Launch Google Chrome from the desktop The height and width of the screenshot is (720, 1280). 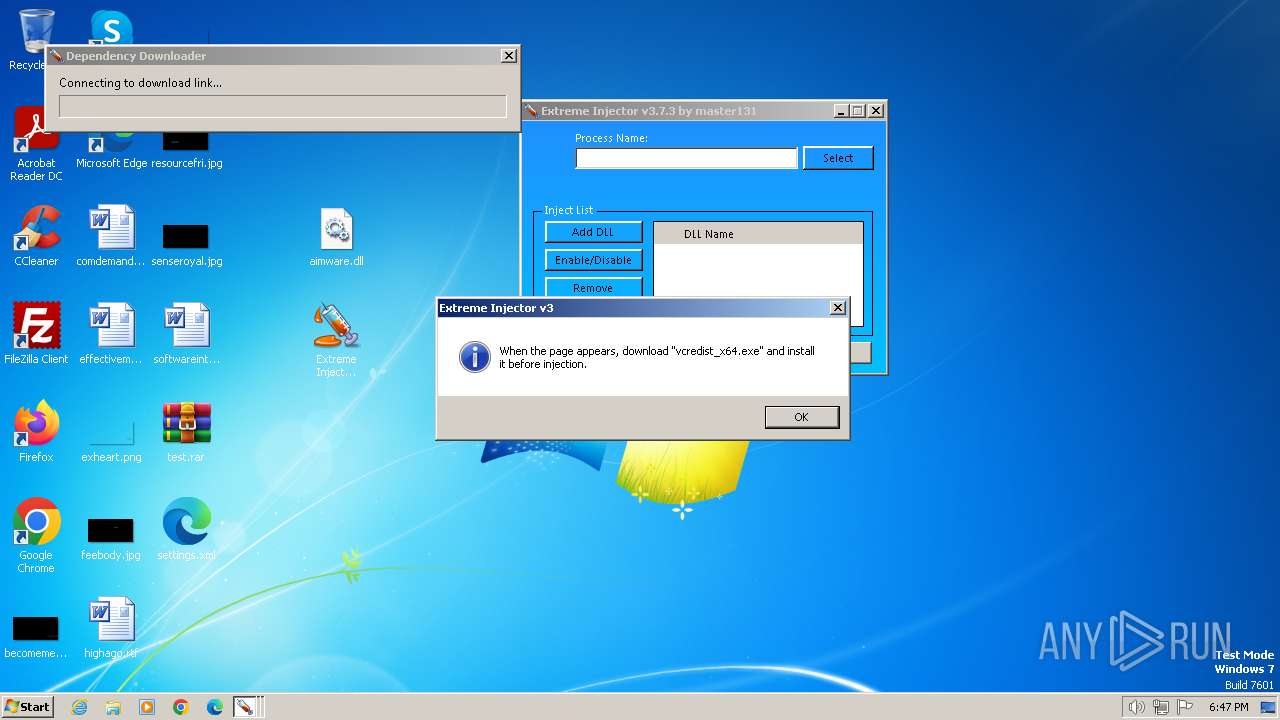pos(36,536)
